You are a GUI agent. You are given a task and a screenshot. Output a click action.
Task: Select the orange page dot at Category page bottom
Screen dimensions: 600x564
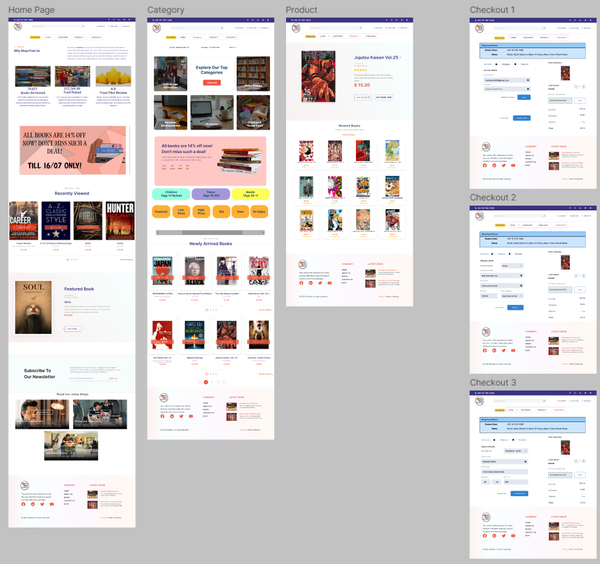click(x=206, y=382)
